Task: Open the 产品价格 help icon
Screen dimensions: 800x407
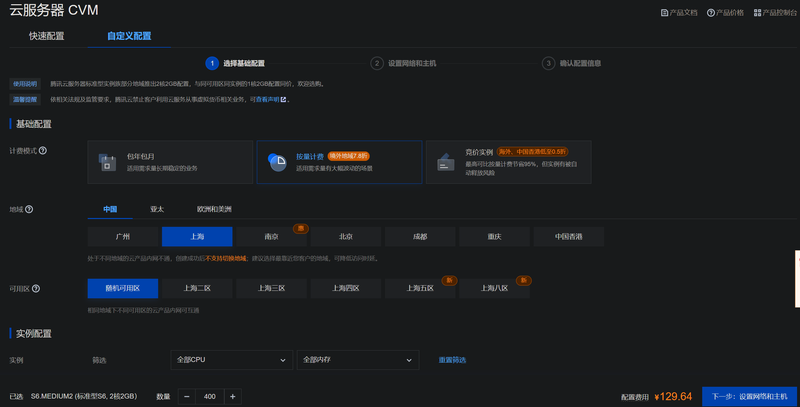Action: pos(710,13)
